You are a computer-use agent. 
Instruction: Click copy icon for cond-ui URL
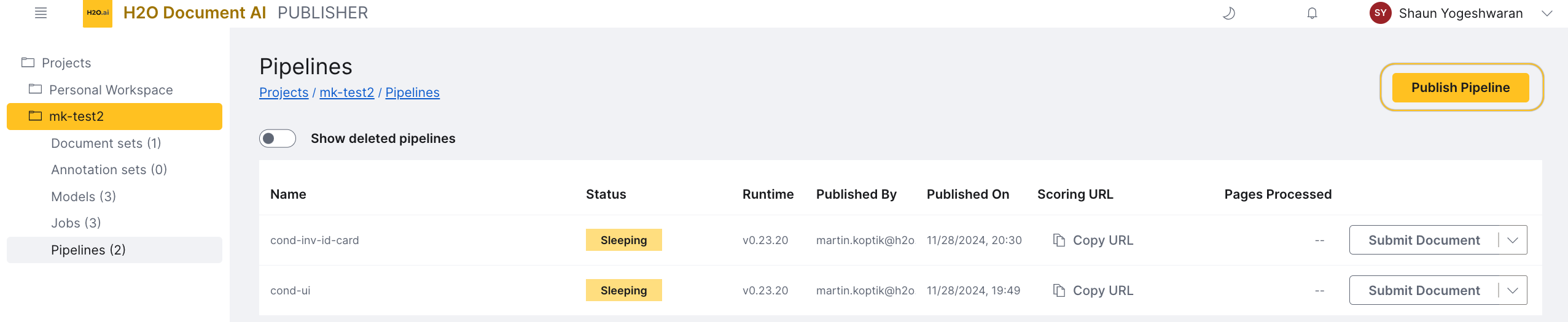point(1059,290)
